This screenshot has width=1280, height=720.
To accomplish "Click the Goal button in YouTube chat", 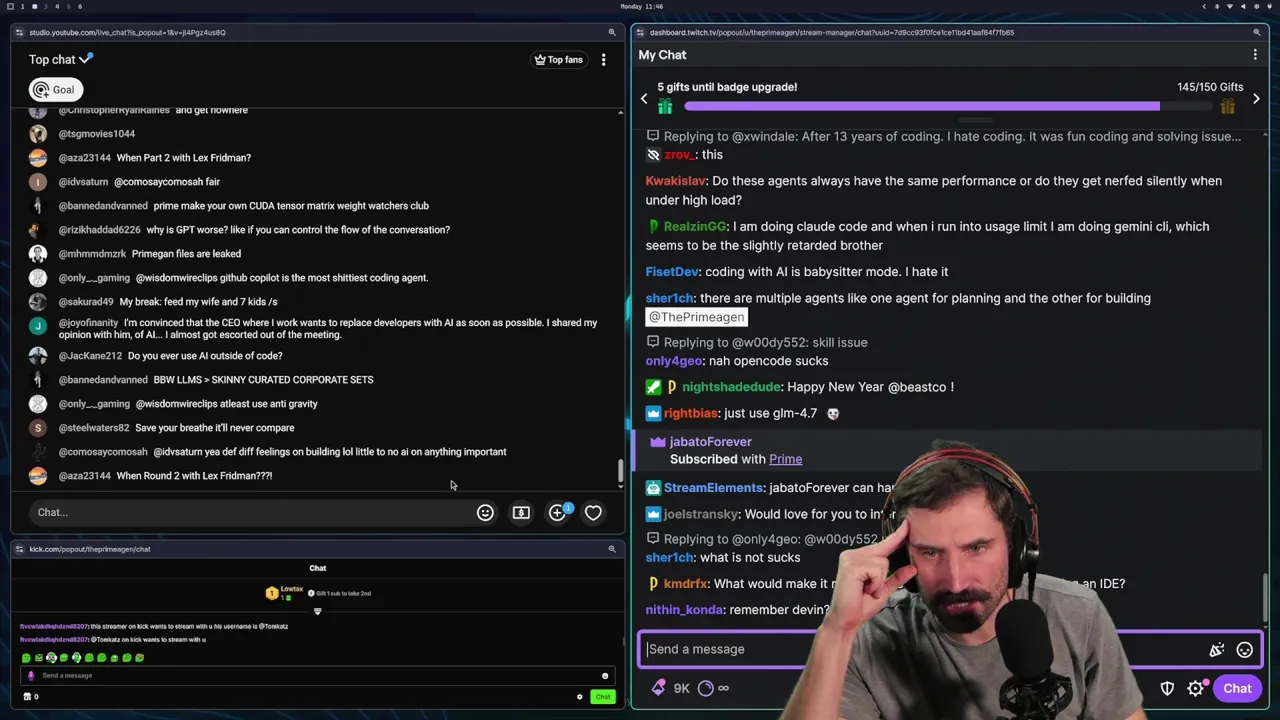I will [55, 90].
